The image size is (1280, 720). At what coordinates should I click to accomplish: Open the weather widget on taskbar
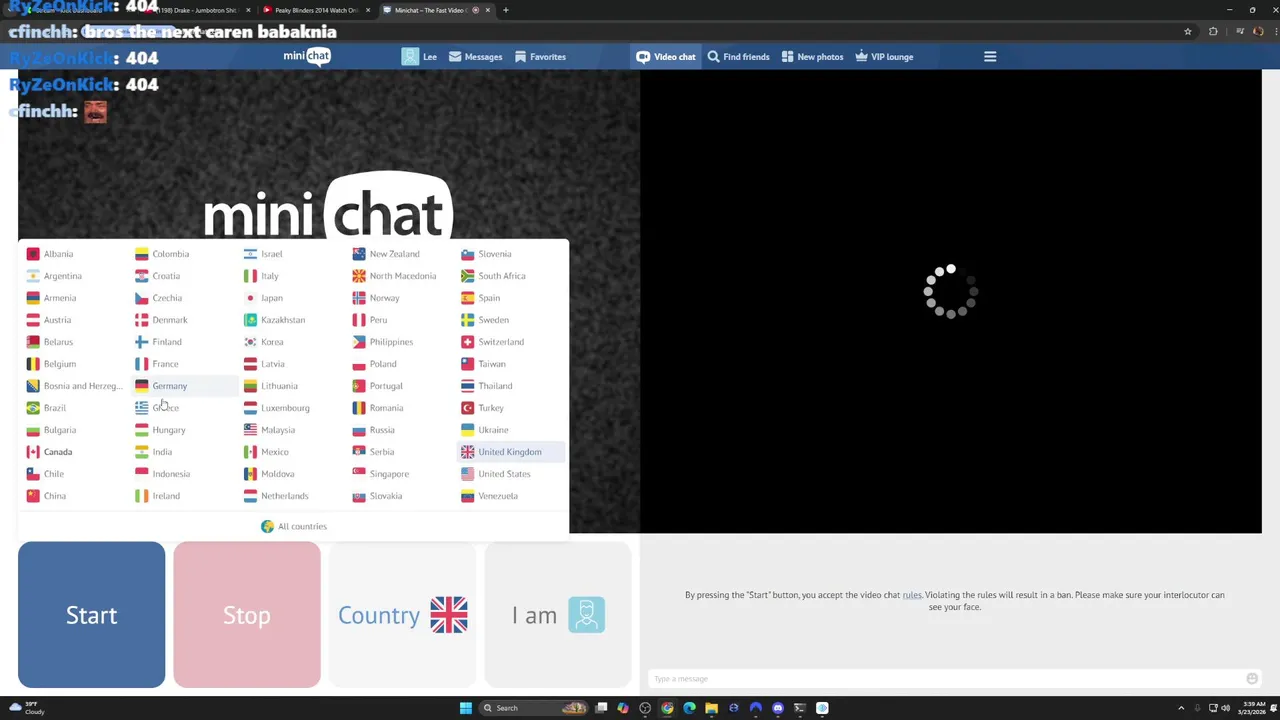tap(25, 708)
